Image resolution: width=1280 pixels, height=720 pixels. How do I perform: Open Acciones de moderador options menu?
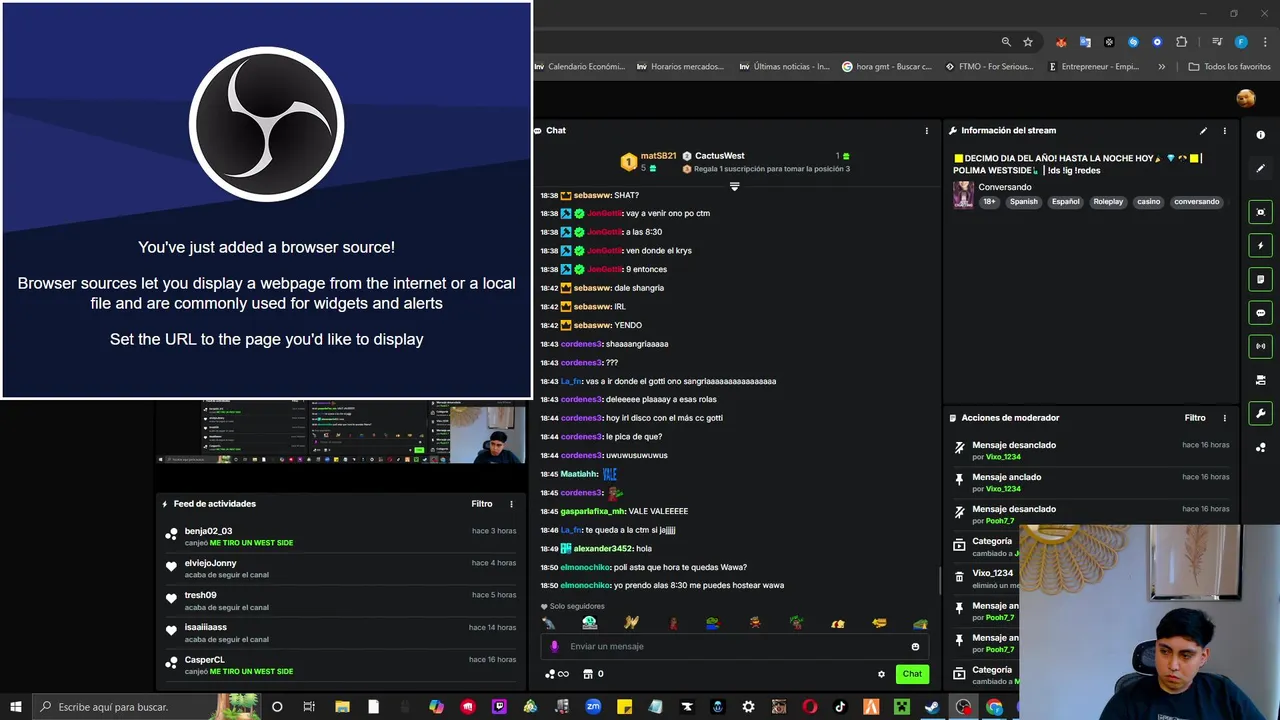pos(1224,418)
